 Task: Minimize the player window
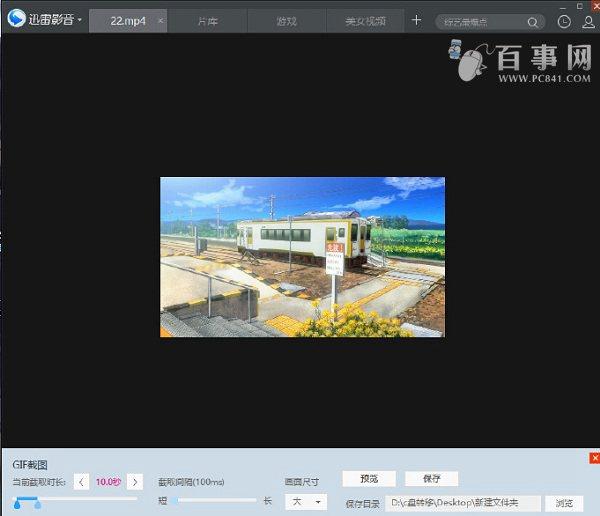[x=562, y=7]
